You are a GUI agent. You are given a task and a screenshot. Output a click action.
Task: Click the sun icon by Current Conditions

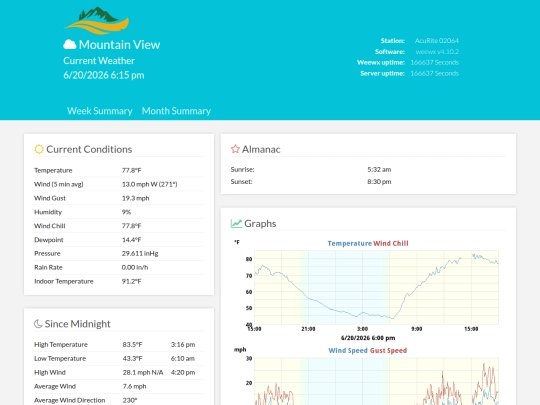click(x=39, y=149)
